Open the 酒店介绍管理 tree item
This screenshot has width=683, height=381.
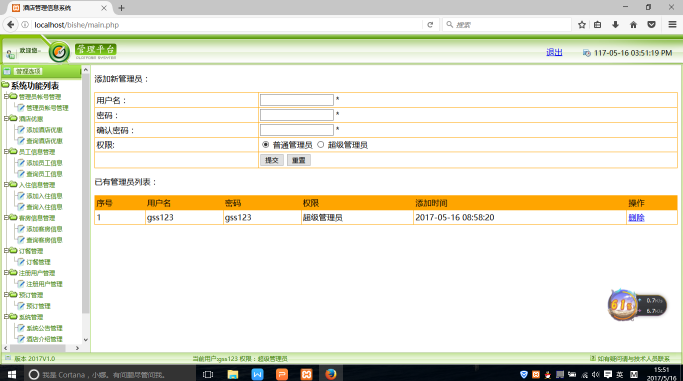44,339
